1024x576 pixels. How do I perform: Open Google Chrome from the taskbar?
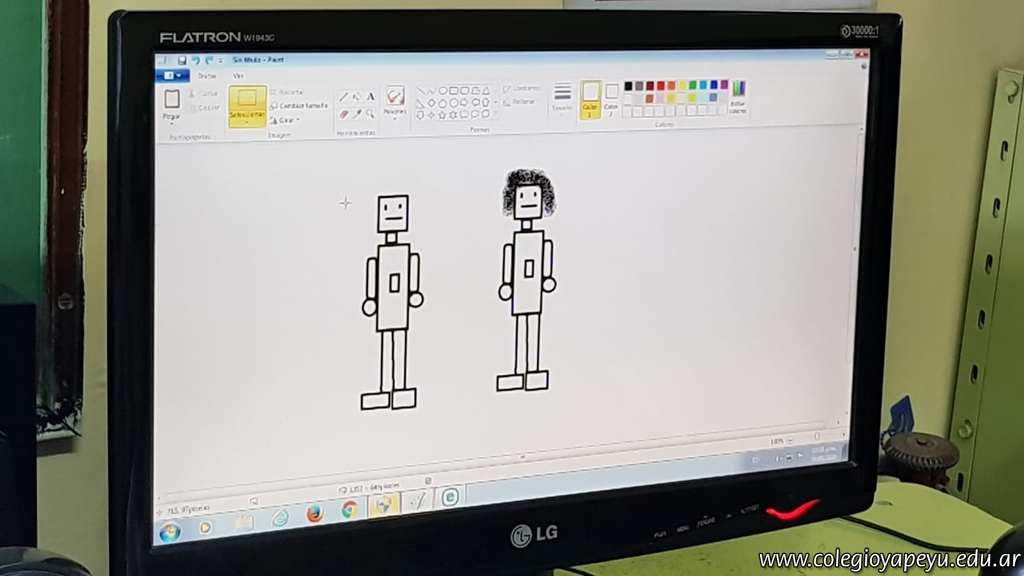point(349,510)
